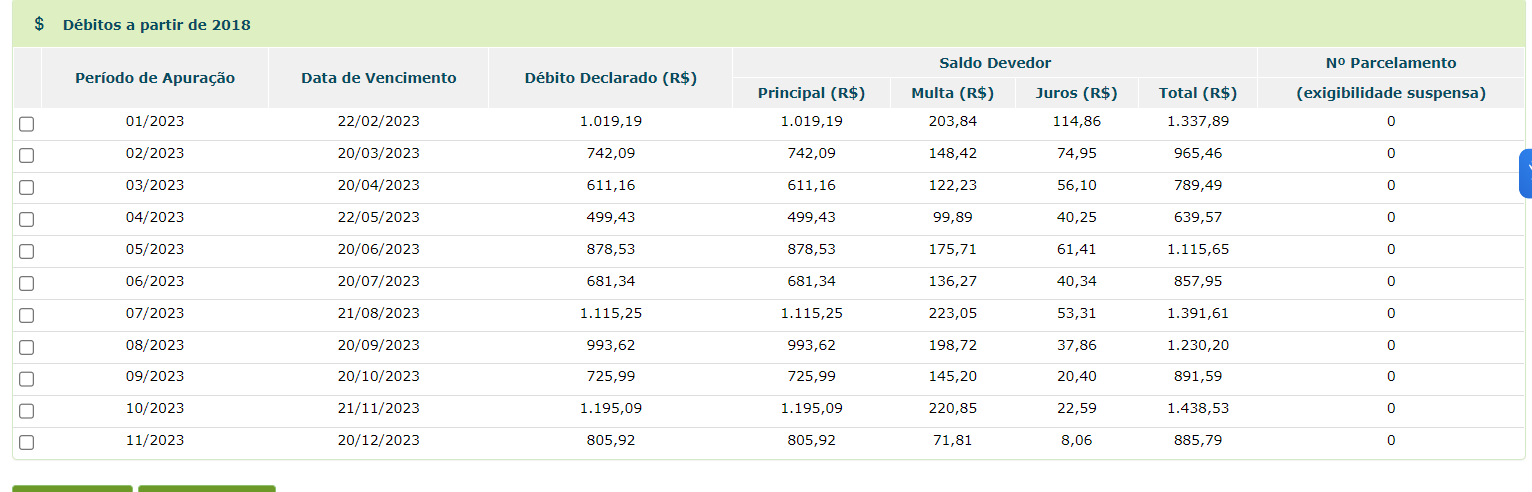Enable the checkbox for 05/2023

coord(27,252)
